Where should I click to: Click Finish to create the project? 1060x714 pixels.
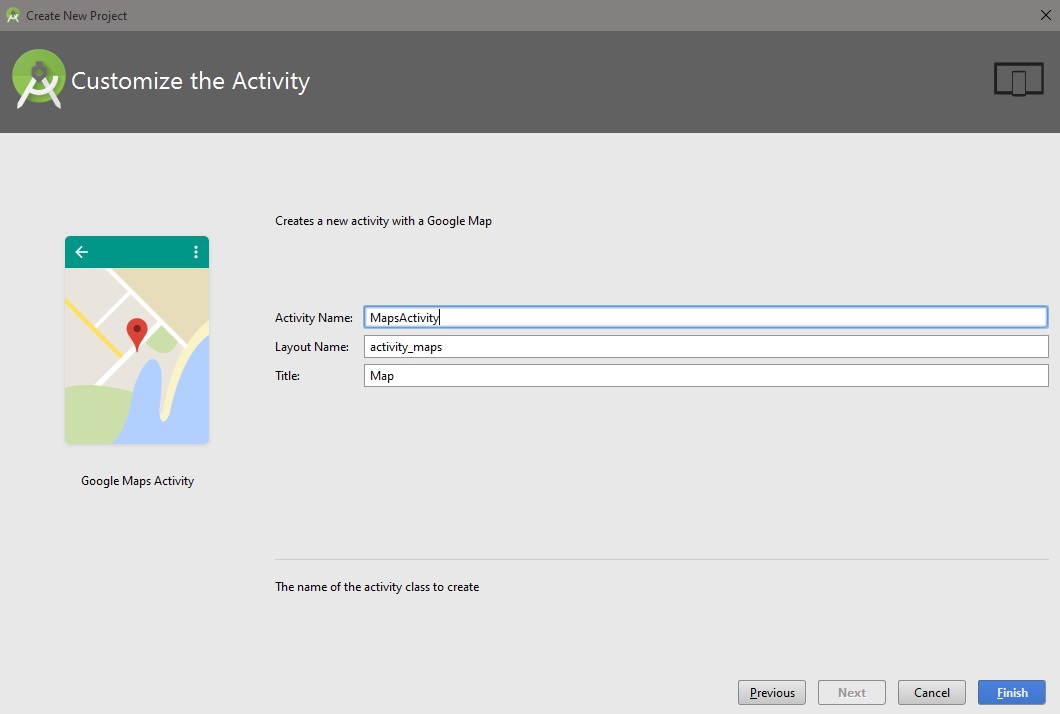1012,692
